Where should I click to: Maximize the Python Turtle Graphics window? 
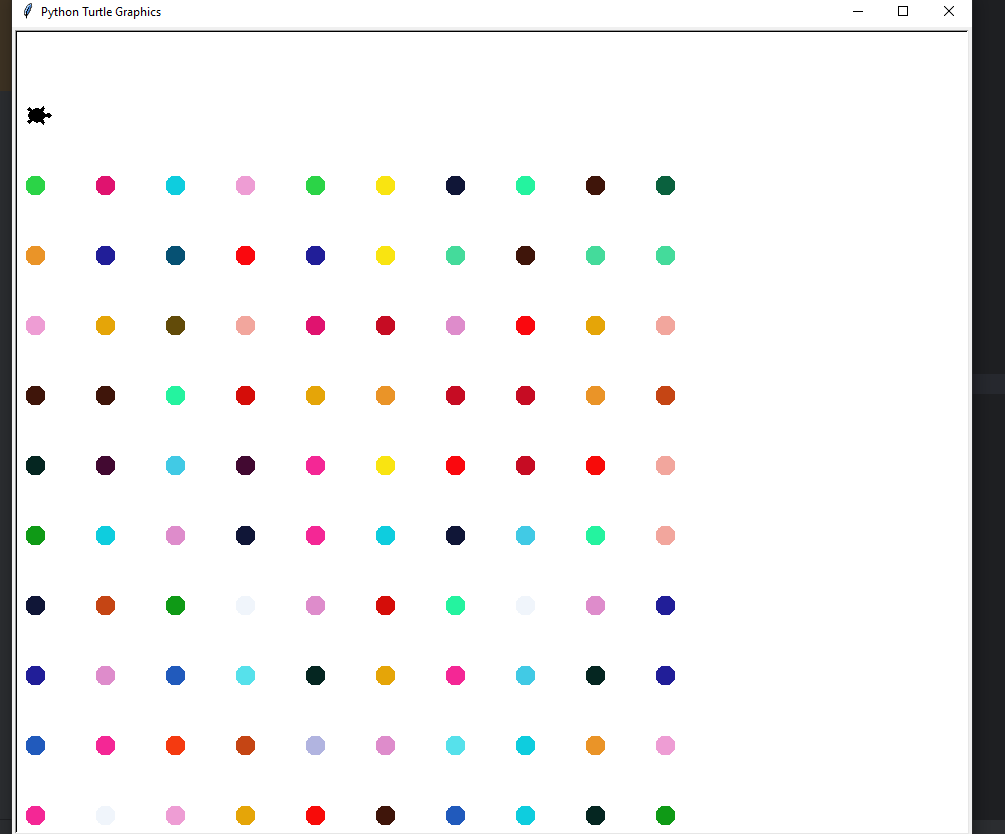(903, 11)
